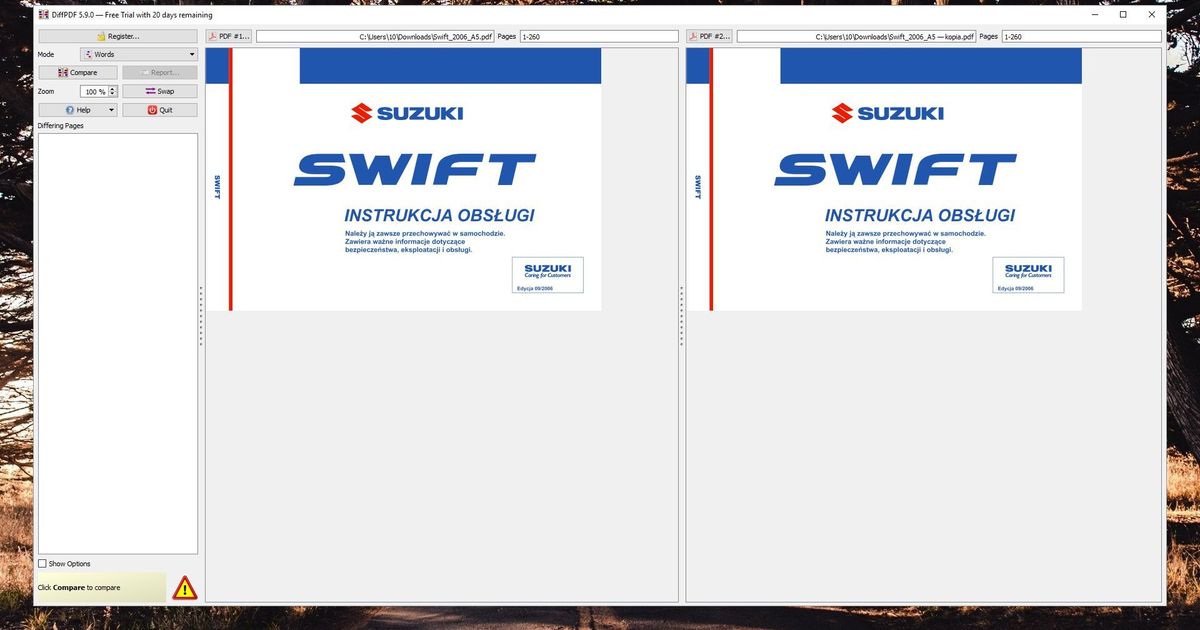
Task: Edit the PDF #1 Pages range field
Action: pyautogui.click(x=599, y=36)
